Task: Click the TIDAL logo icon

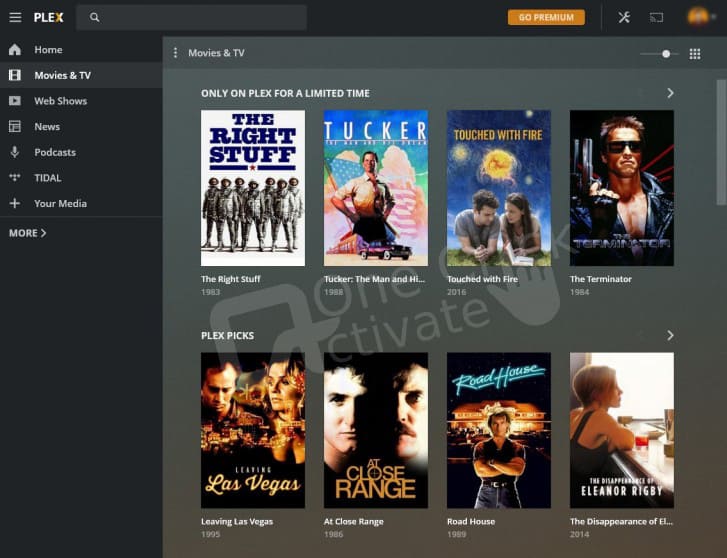Action: pyautogui.click(x=15, y=177)
